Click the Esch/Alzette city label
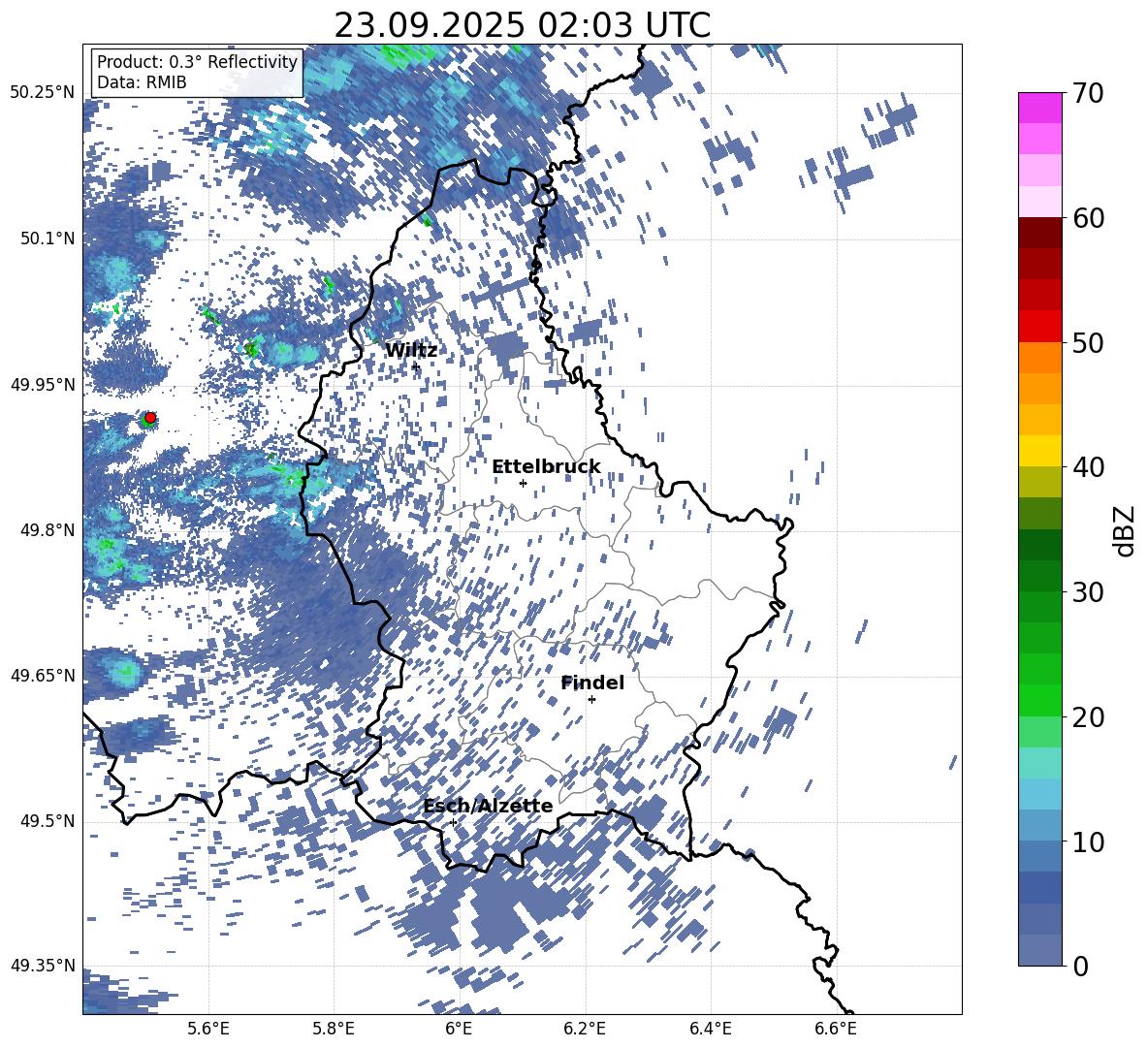 coord(488,807)
